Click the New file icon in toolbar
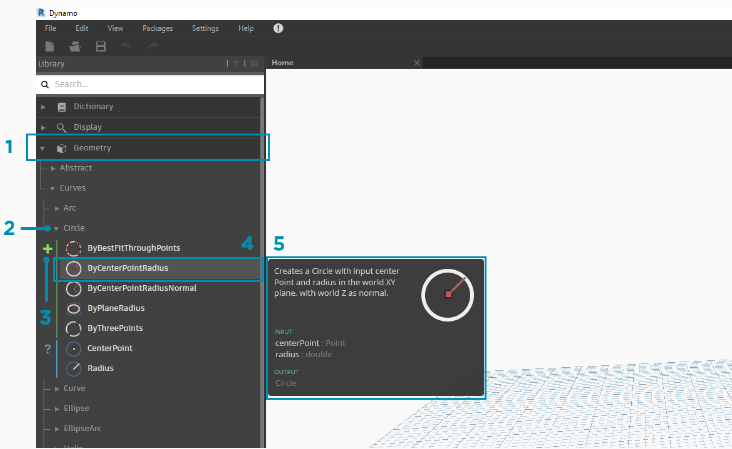The height and width of the screenshot is (449, 732). tap(49, 46)
